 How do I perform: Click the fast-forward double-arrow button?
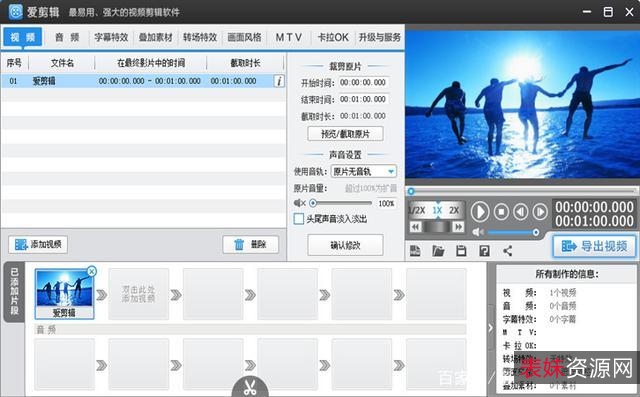(x=458, y=226)
